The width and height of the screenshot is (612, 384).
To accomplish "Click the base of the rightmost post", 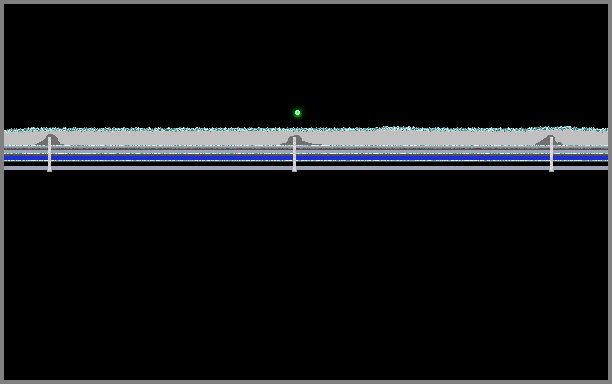I will [x=552, y=170].
